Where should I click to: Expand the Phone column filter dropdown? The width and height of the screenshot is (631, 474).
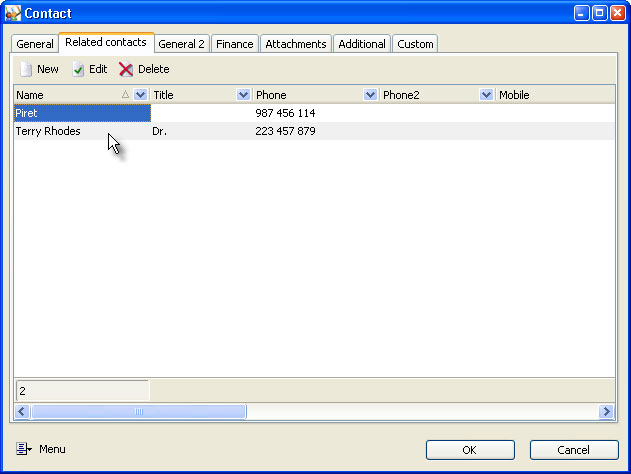point(370,95)
